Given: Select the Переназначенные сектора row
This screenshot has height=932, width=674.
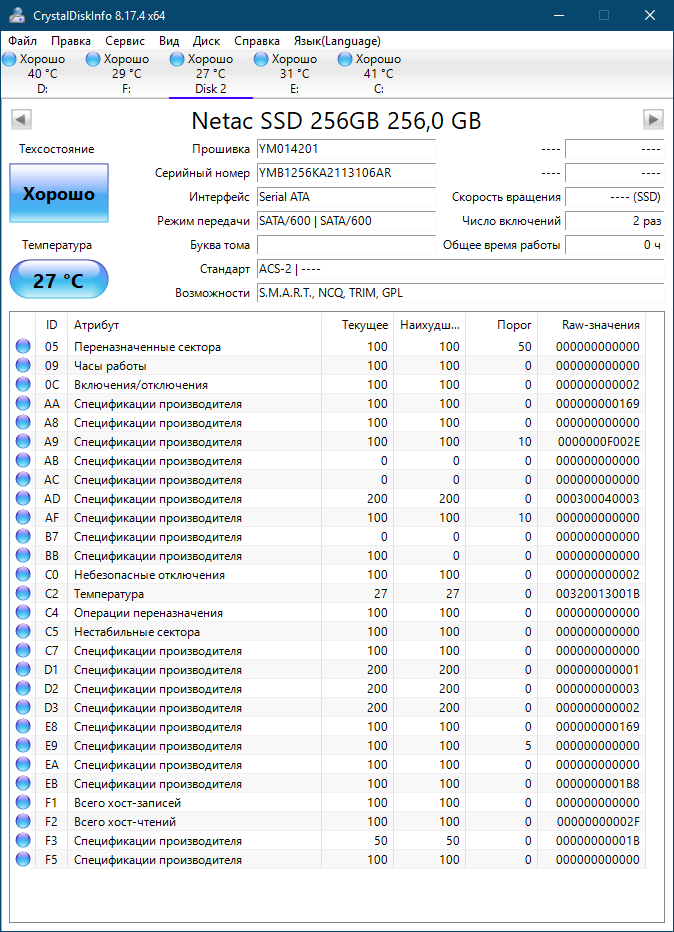Looking at the screenshot, I should coord(328,346).
